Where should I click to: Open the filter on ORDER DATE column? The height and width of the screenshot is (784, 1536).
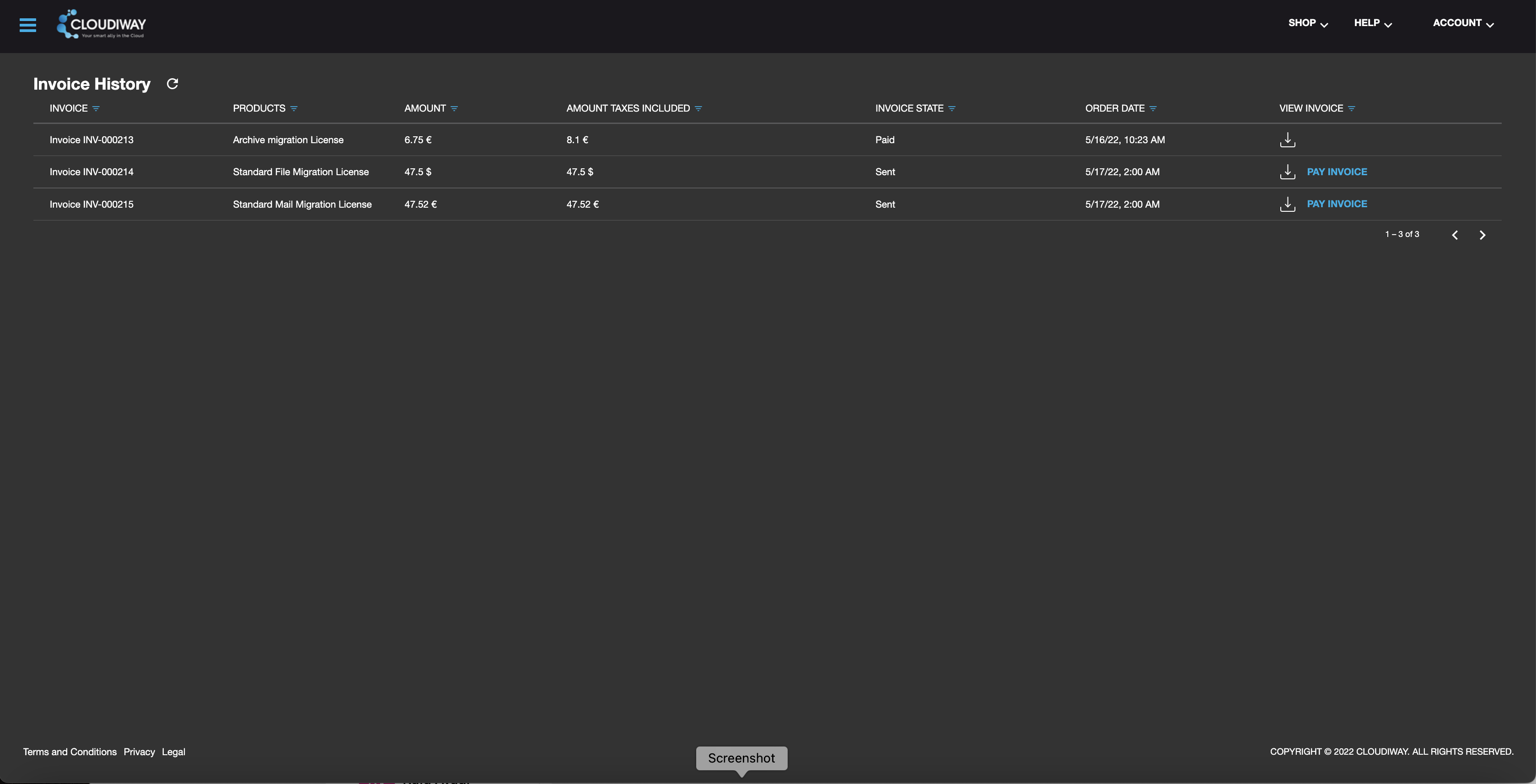[1153, 108]
